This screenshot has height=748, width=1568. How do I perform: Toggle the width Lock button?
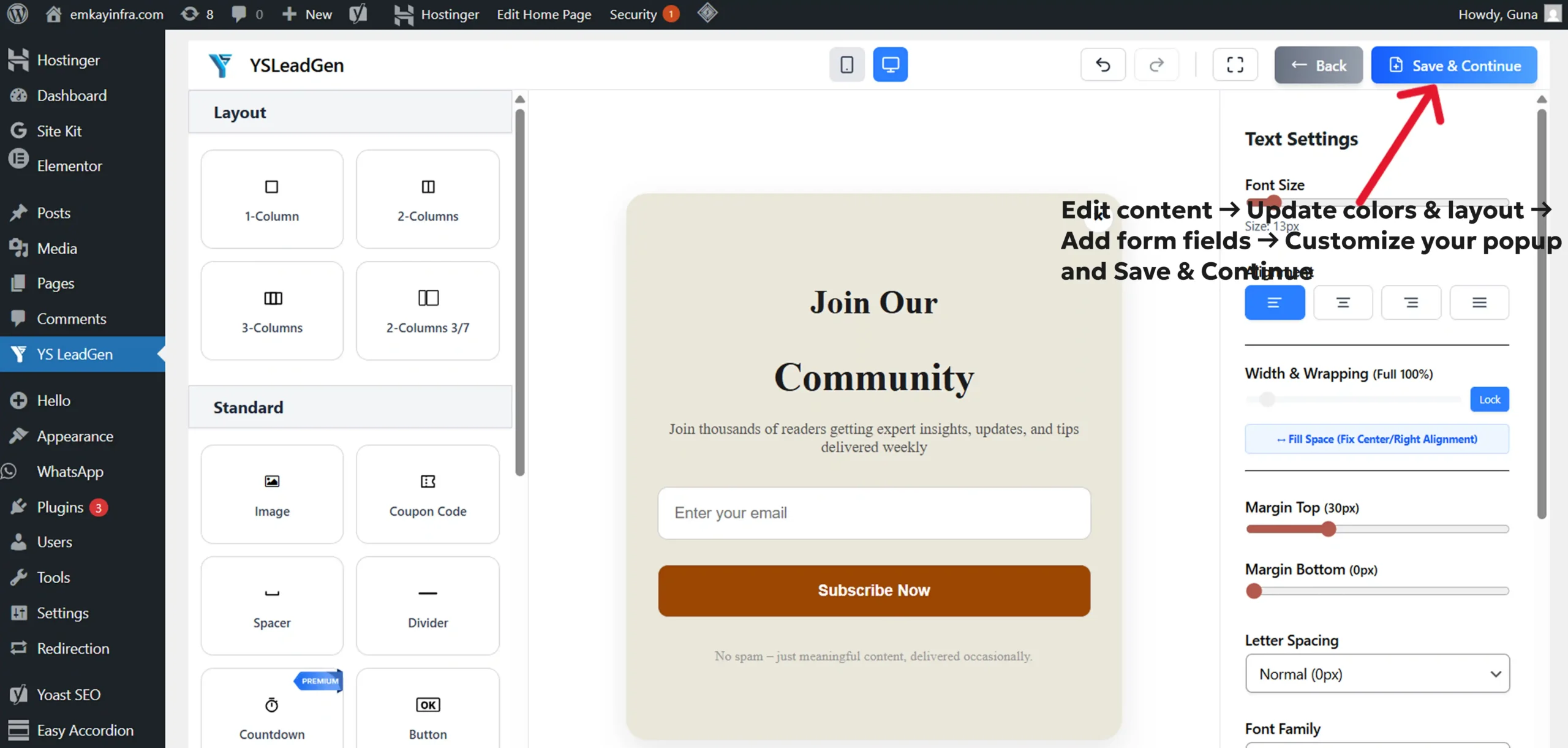click(x=1489, y=399)
